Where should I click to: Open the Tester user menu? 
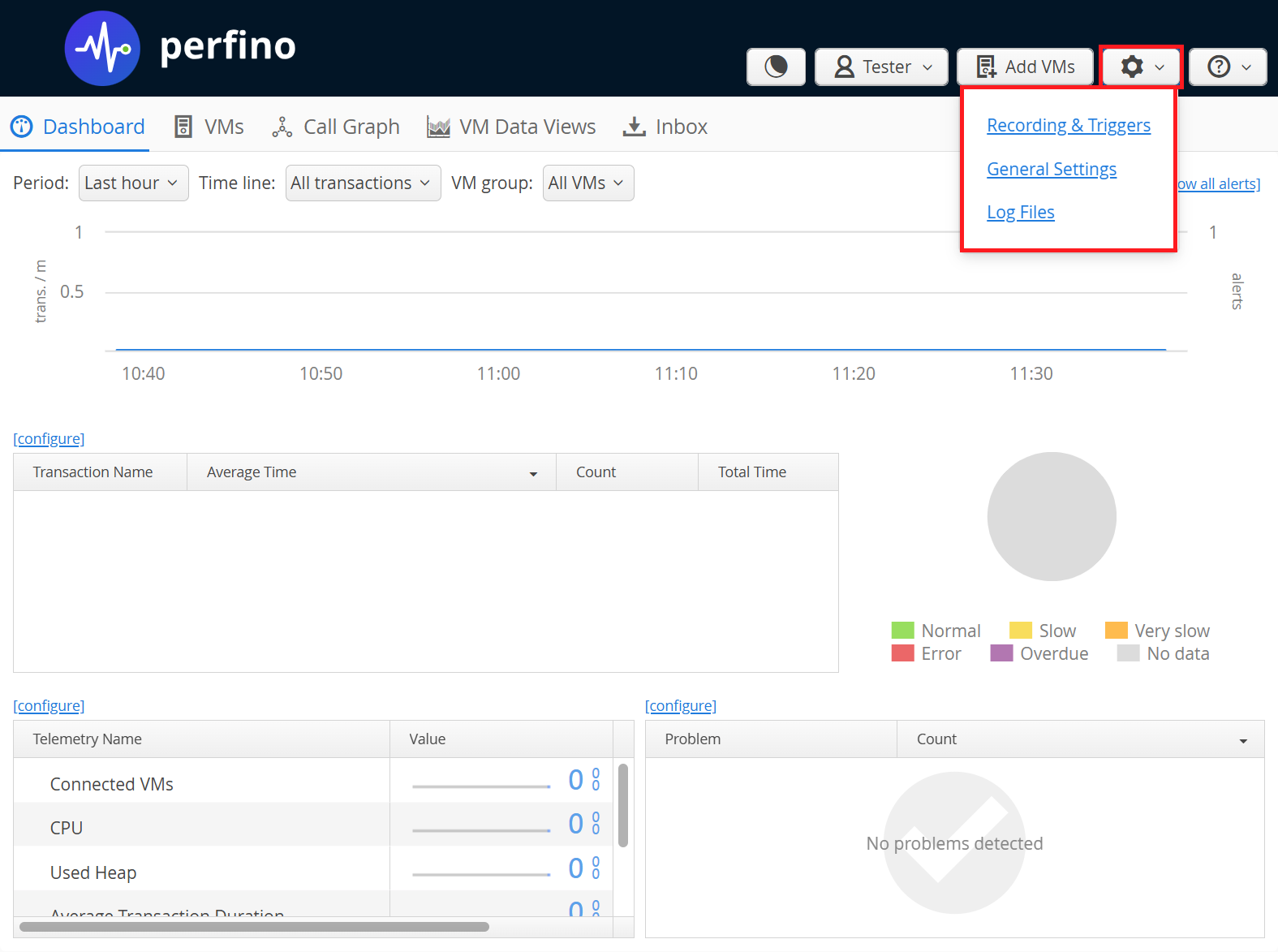click(x=880, y=67)
